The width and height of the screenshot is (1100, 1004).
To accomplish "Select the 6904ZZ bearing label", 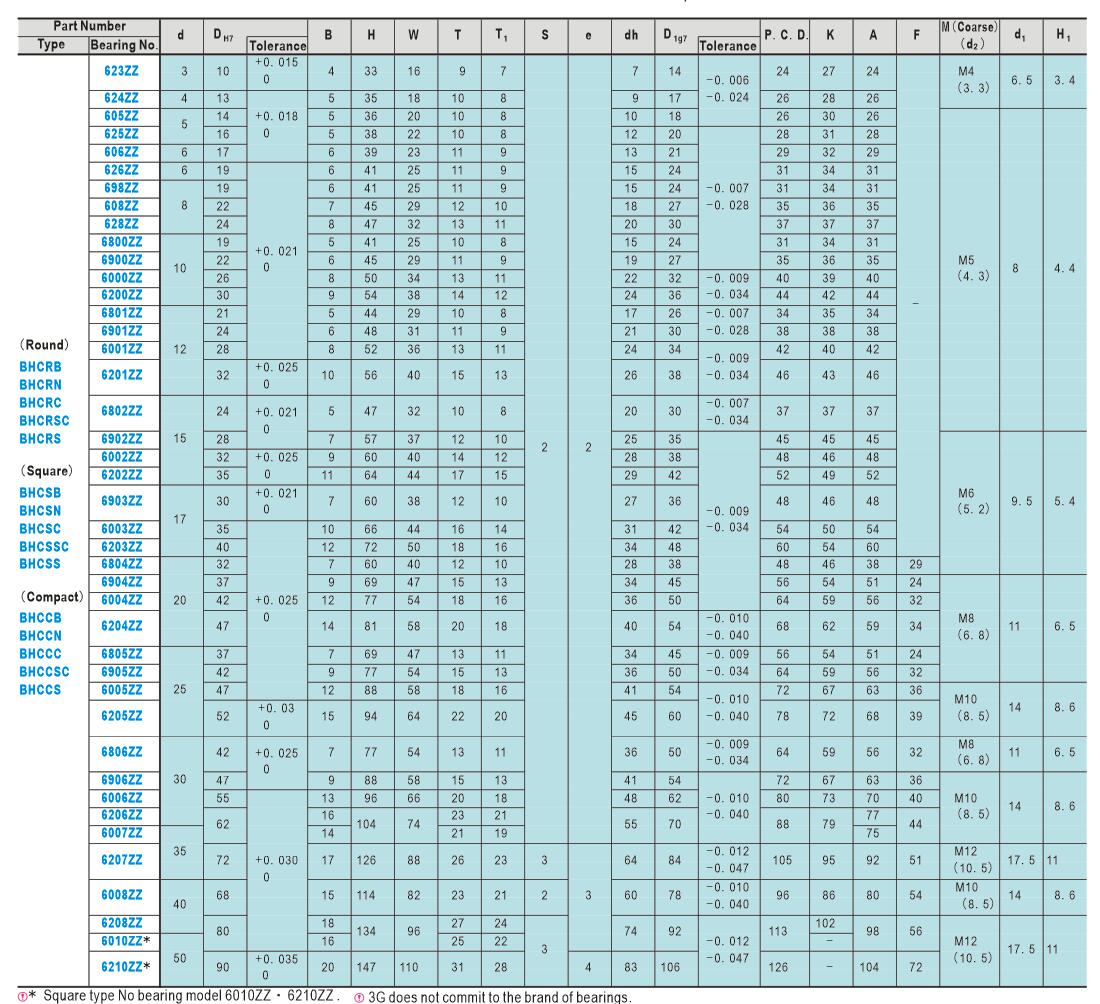I will [121, 582].
